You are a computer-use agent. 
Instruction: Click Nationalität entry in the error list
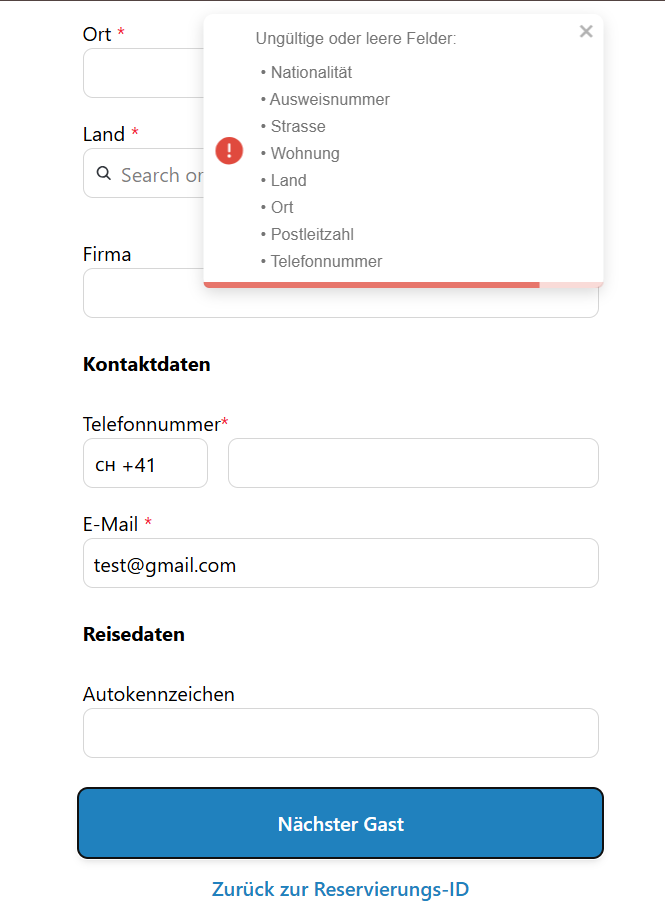[x=311, y=72]
